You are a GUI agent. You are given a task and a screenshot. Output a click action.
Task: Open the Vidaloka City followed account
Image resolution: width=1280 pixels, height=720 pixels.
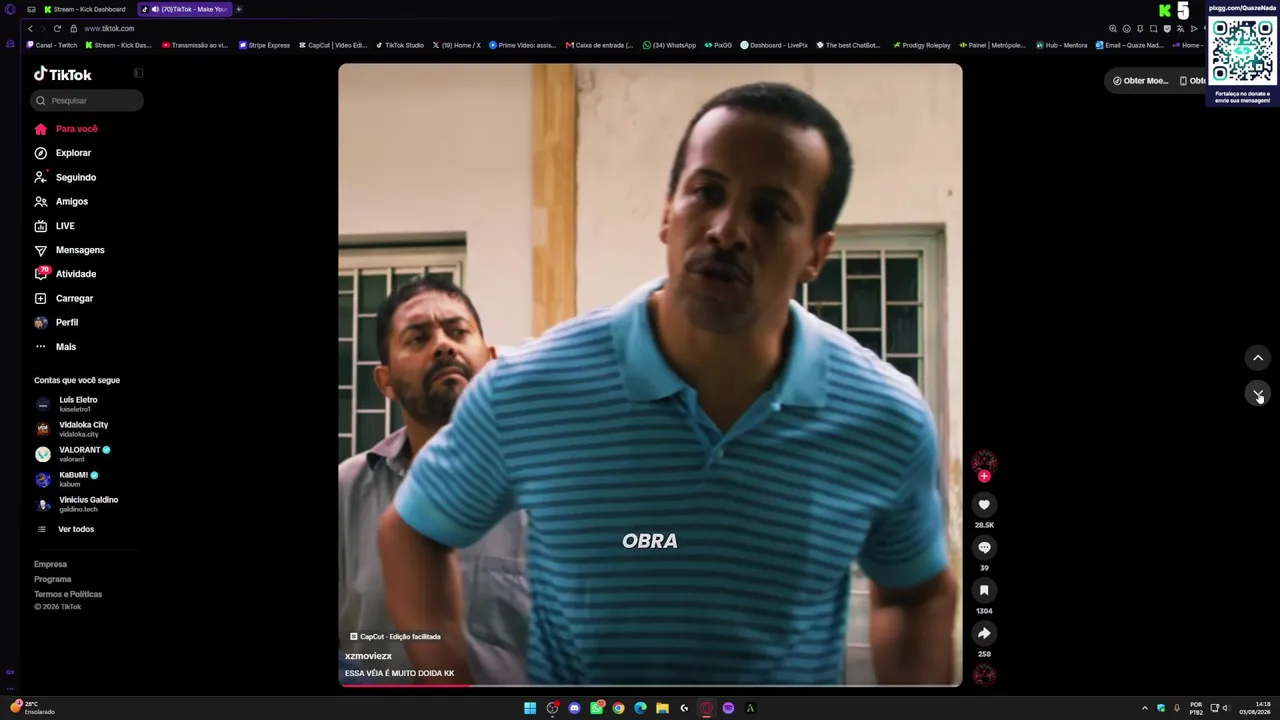tap(71, 429)
